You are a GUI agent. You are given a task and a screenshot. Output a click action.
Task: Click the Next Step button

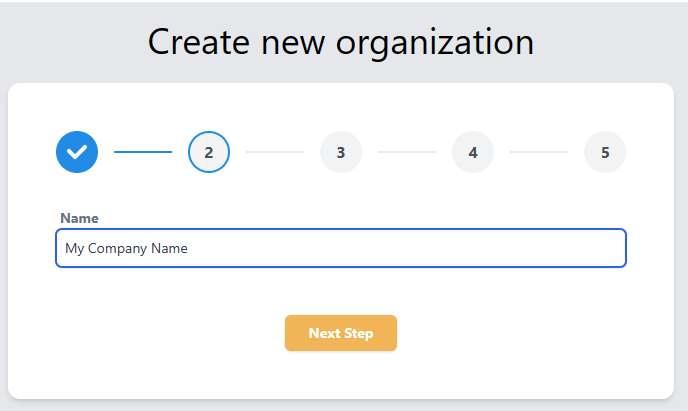click(x=341, y=333)
